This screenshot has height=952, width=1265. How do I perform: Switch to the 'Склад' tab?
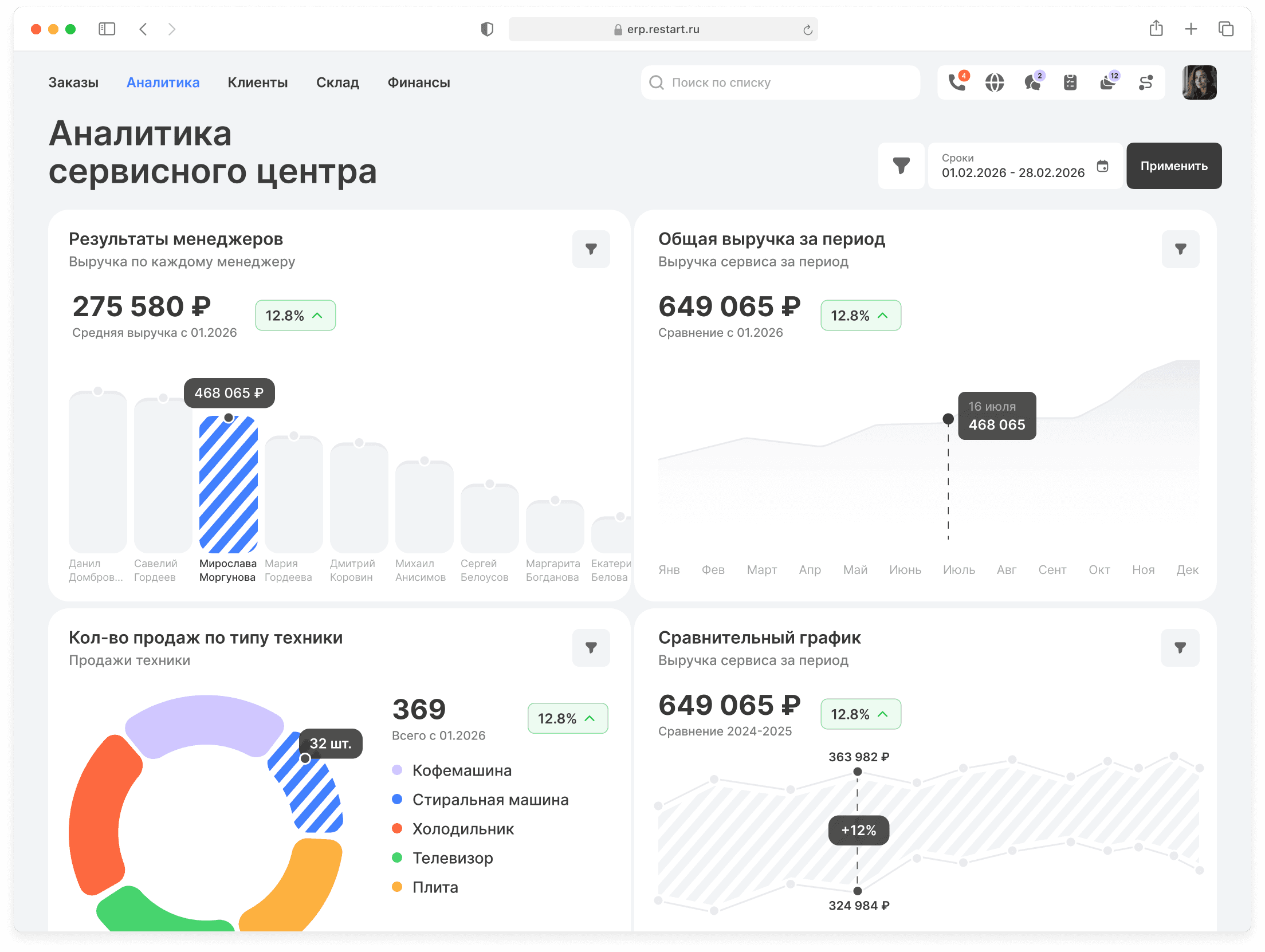click(x=337, y=82)
